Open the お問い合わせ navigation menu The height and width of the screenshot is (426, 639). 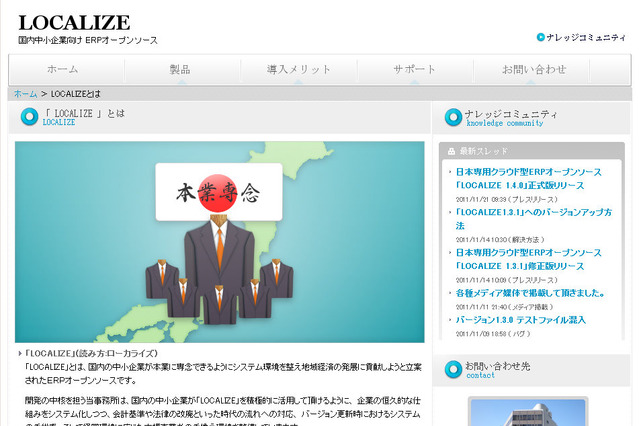pyautogui.click(x=534, y=69)
